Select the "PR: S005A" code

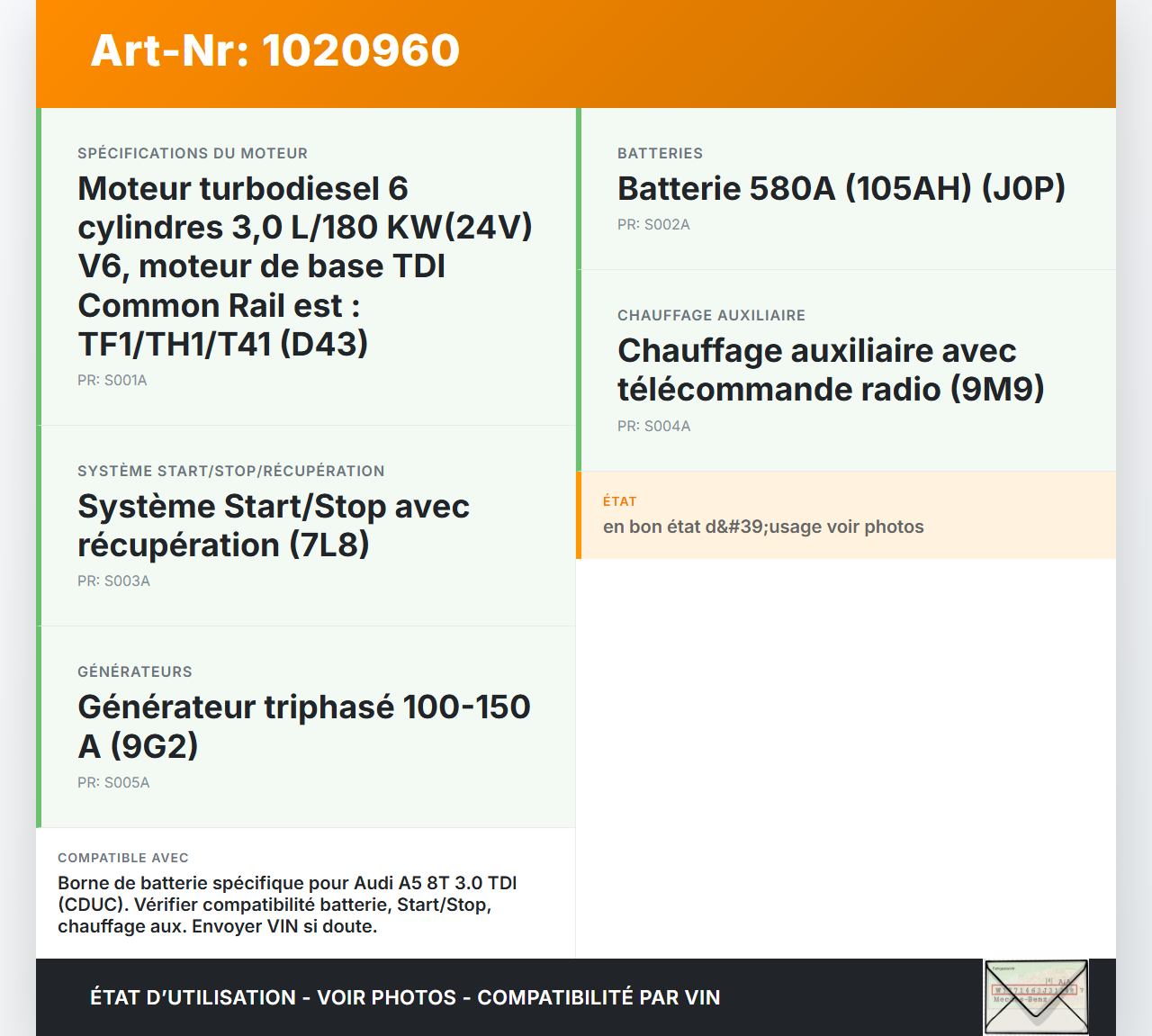(113, 783)
